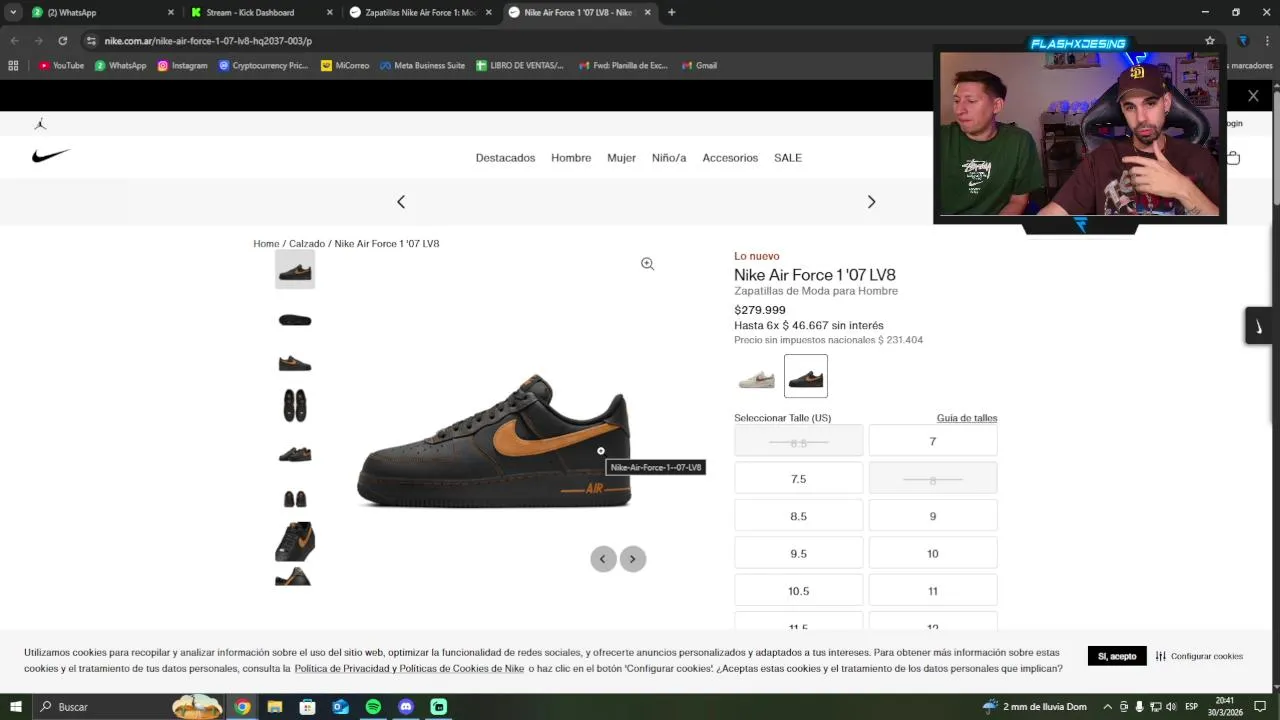
Task: Bookmark this page with the star
Action: [x=1210, y=41]
